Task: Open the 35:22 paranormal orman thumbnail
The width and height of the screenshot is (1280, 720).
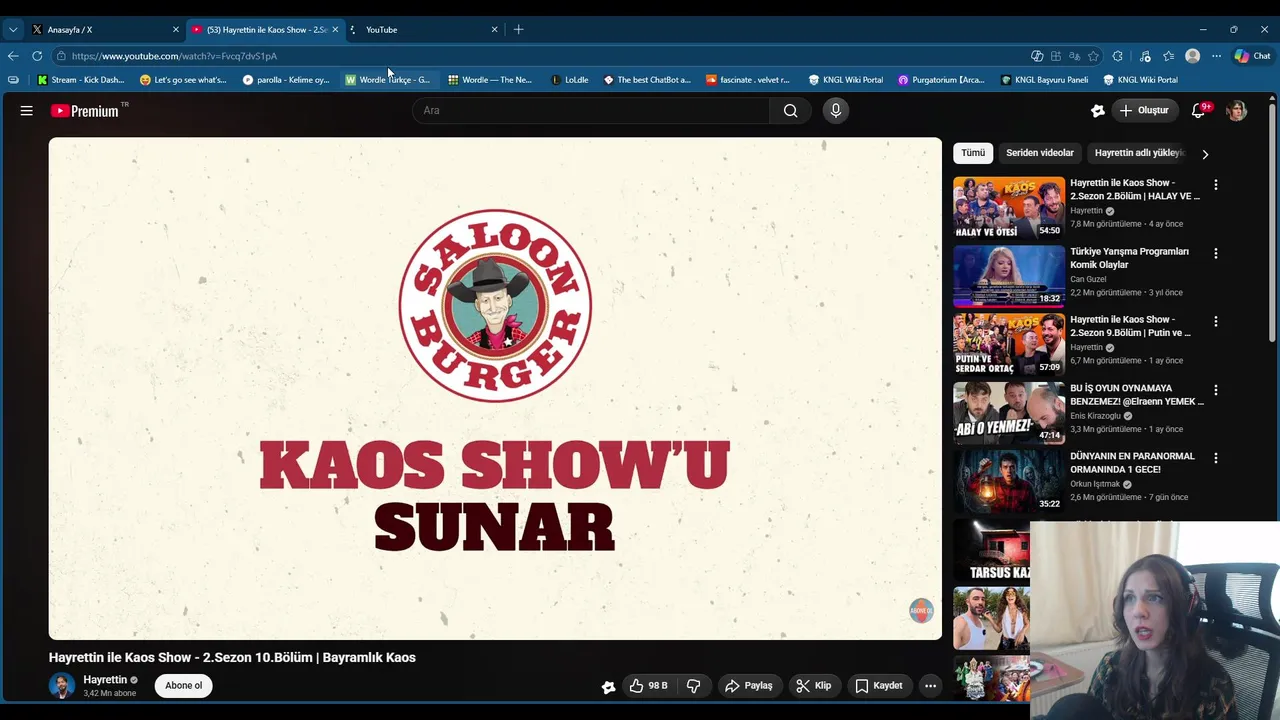Action: pyautogui.click(x=1009, y=481)
